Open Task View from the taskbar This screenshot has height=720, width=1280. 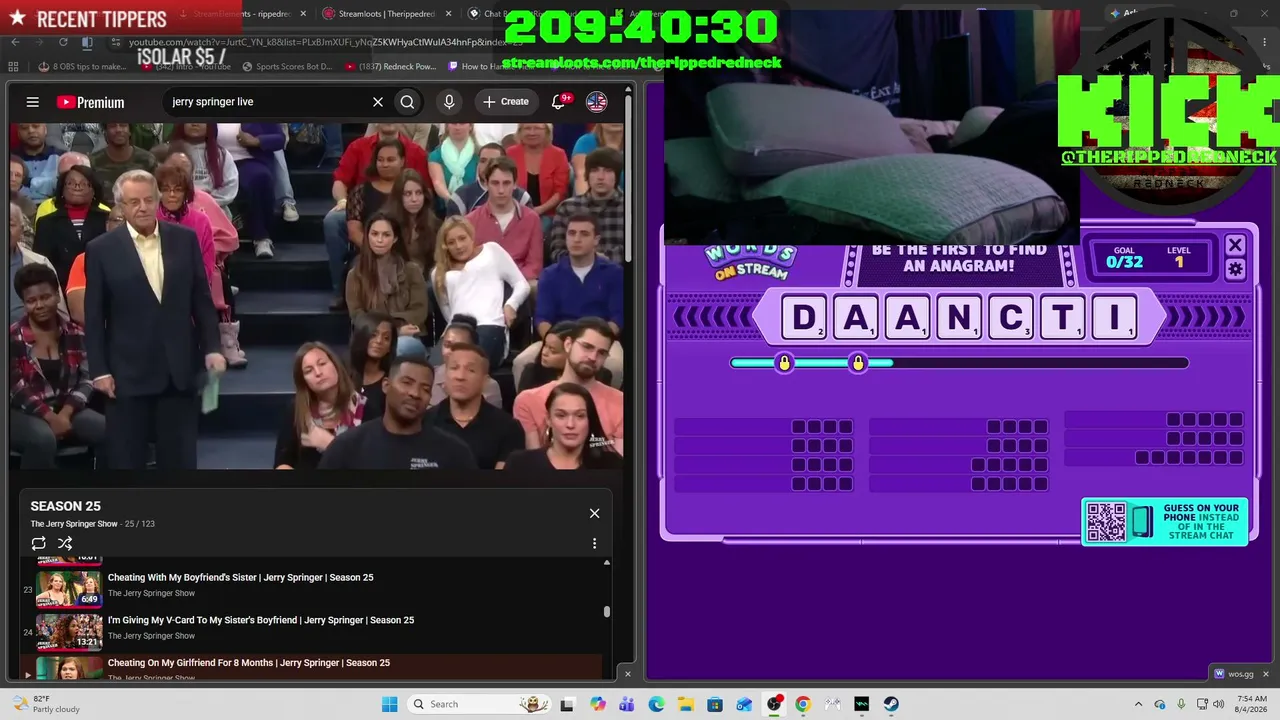tap(567, 704)
